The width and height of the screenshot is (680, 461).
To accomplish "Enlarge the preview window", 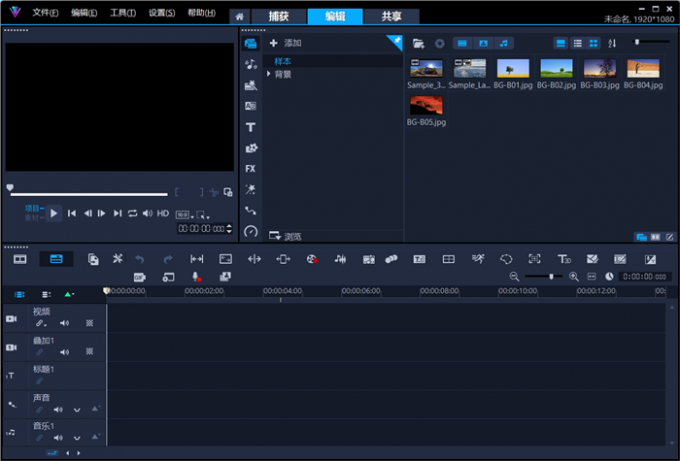I will pyautogui.click(x=228, y=192).
